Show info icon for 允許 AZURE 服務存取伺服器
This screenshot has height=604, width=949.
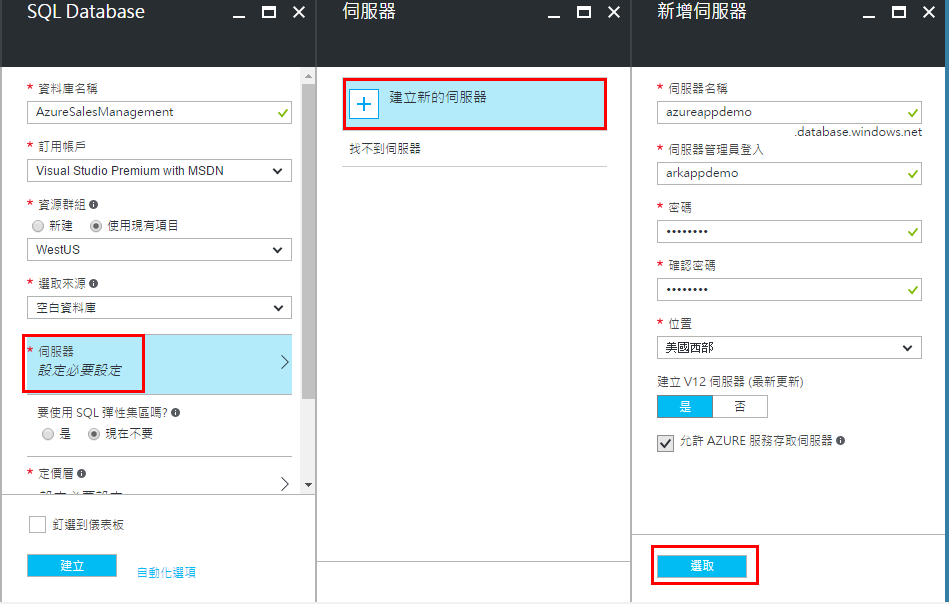tap(841, 441)
